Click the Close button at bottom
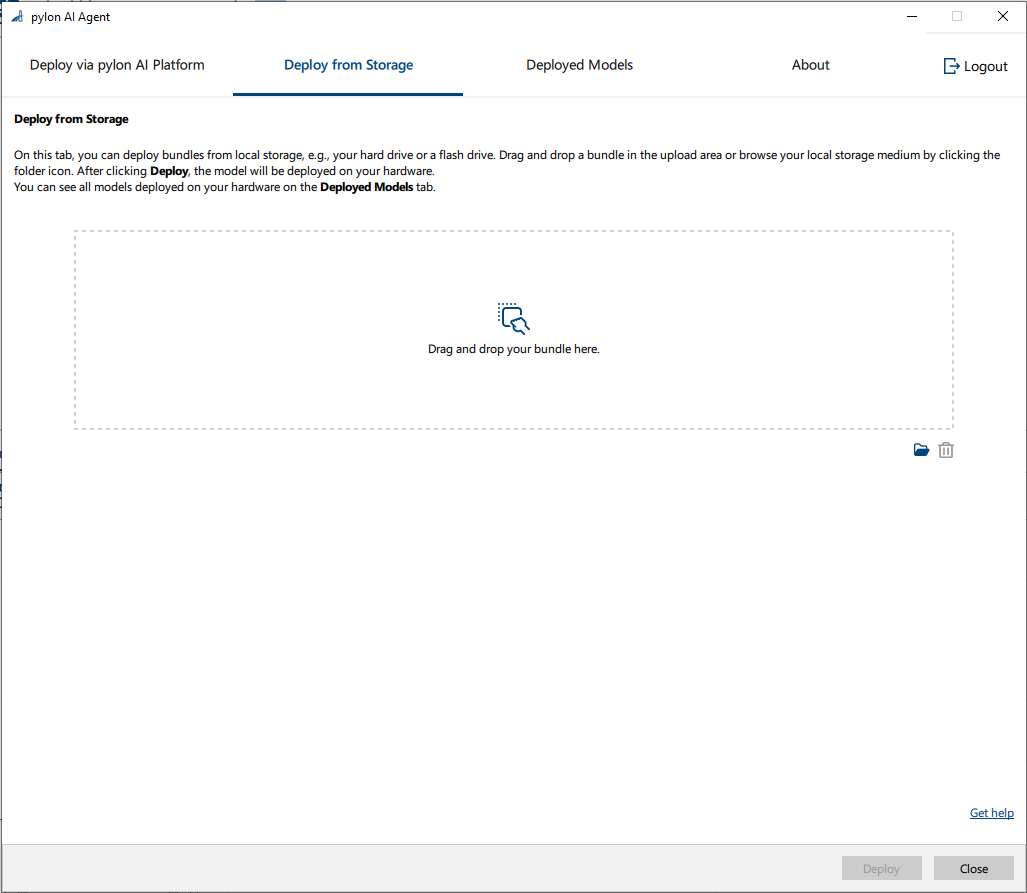The width and height of the screenshot is (1027, 893). 974,869
